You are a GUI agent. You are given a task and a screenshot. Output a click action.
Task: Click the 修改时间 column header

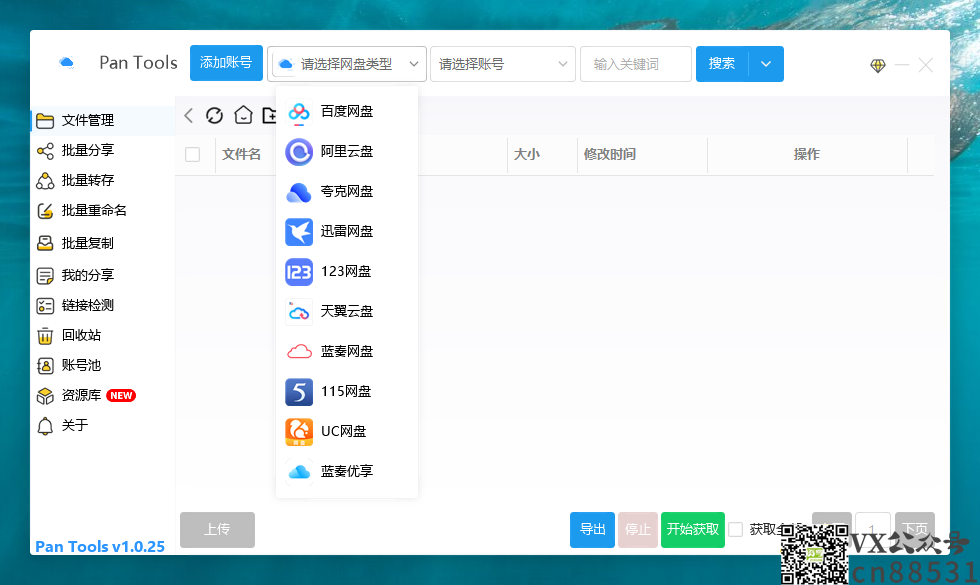610,154
